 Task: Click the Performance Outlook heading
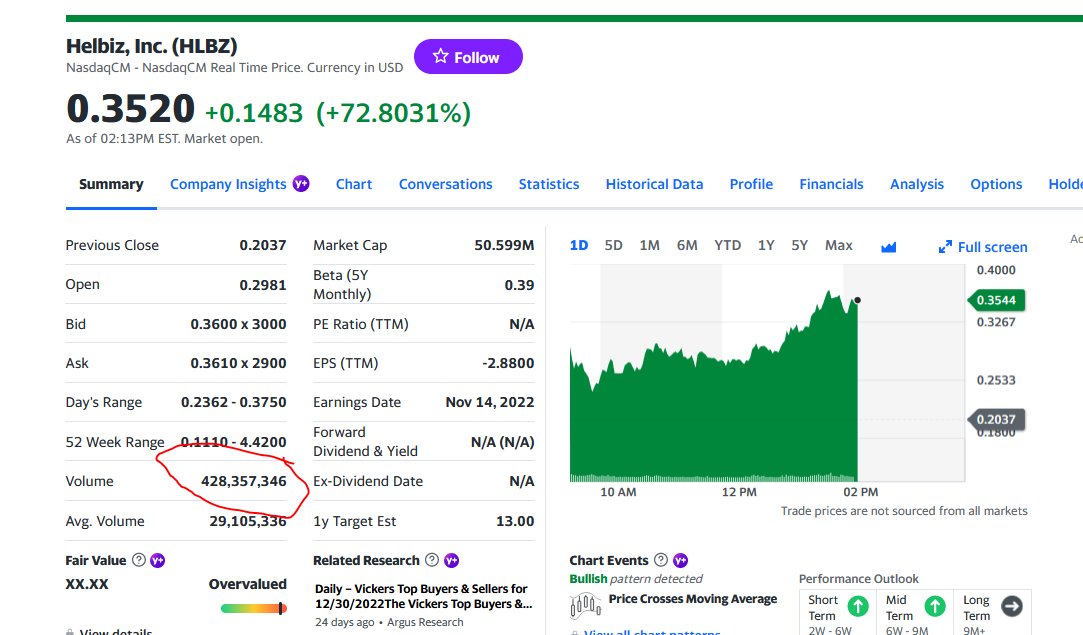[x=859, y=579]
